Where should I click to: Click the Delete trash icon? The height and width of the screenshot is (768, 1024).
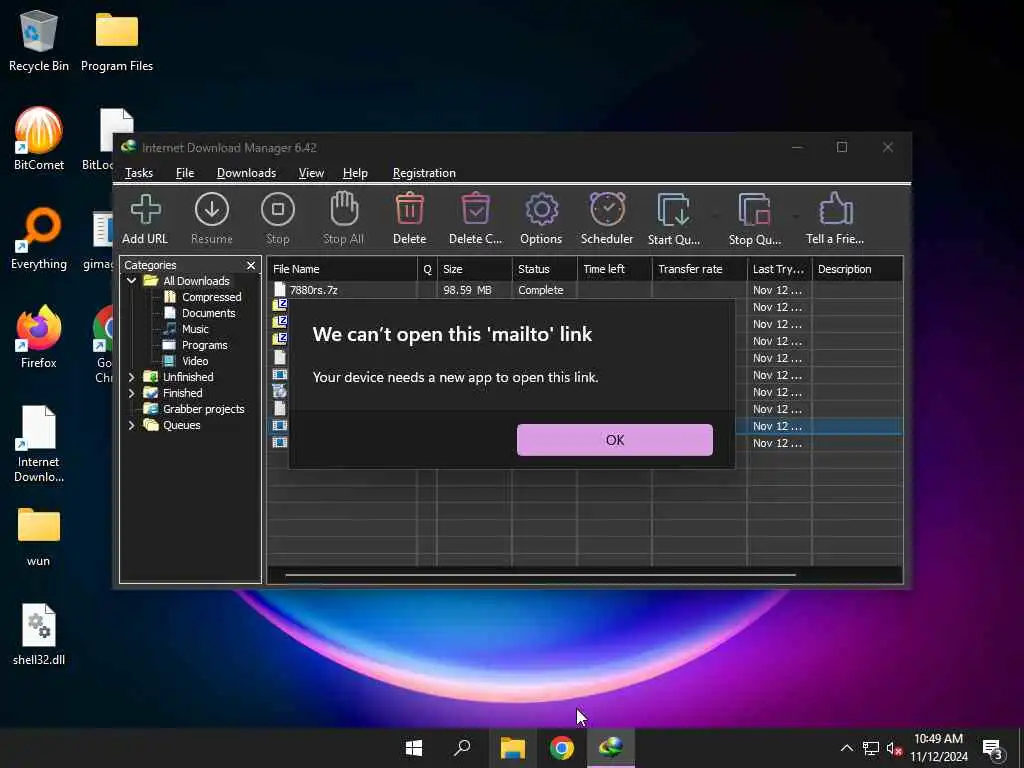click(x=409, y=210)
